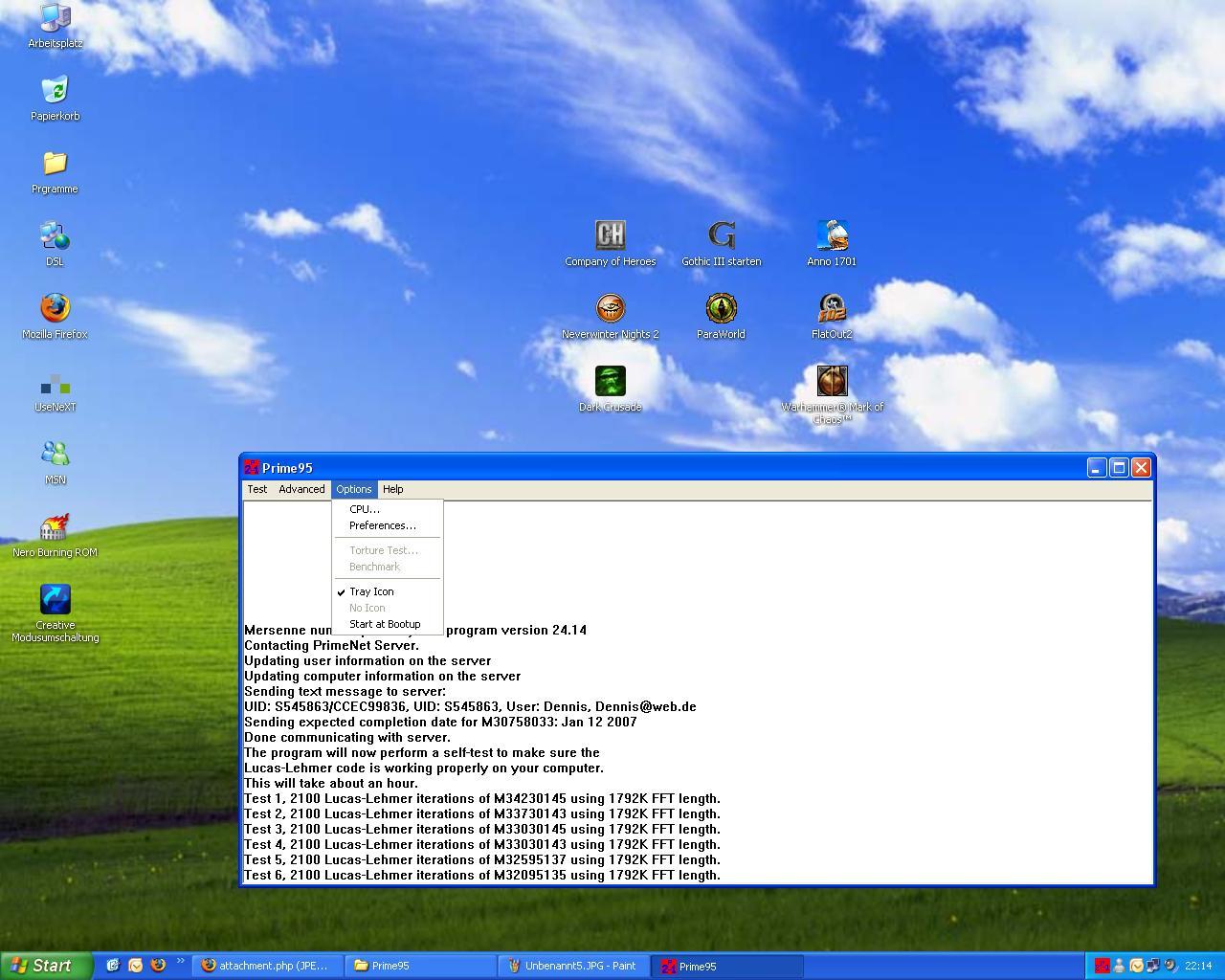The width and height of the screenshot is (1225, 980).
Task: Select the Company of Heroes icon
Action: (610, 244)
